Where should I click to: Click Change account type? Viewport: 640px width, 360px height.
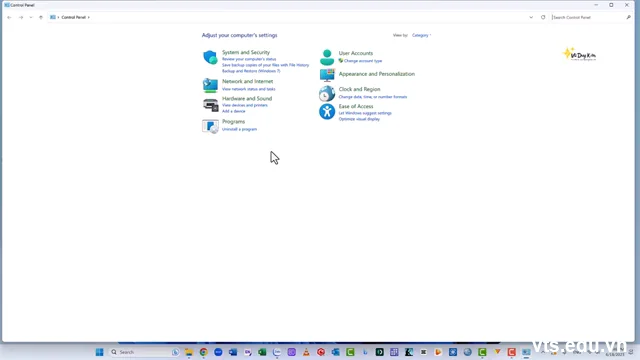click(363, 61)
